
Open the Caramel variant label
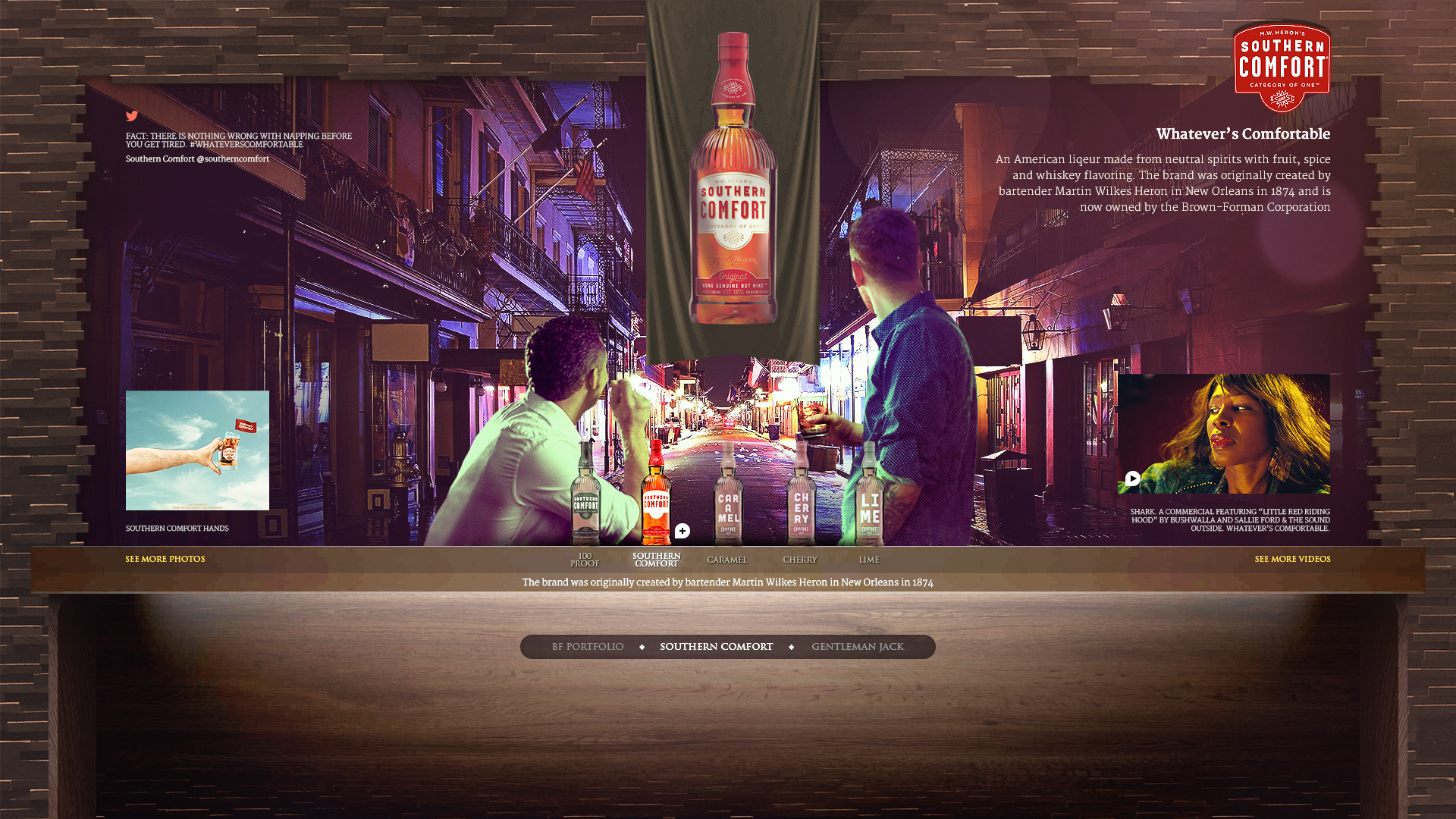click(727, 560)
